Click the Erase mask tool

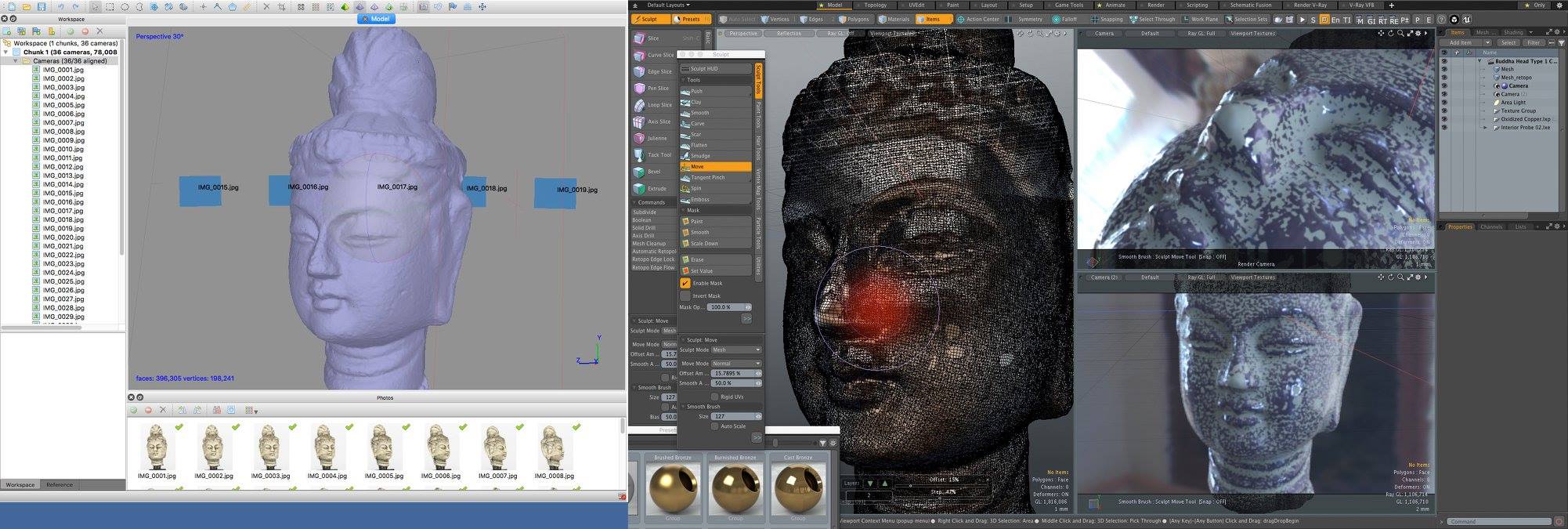pyautogui.click(x=716, y=259)
